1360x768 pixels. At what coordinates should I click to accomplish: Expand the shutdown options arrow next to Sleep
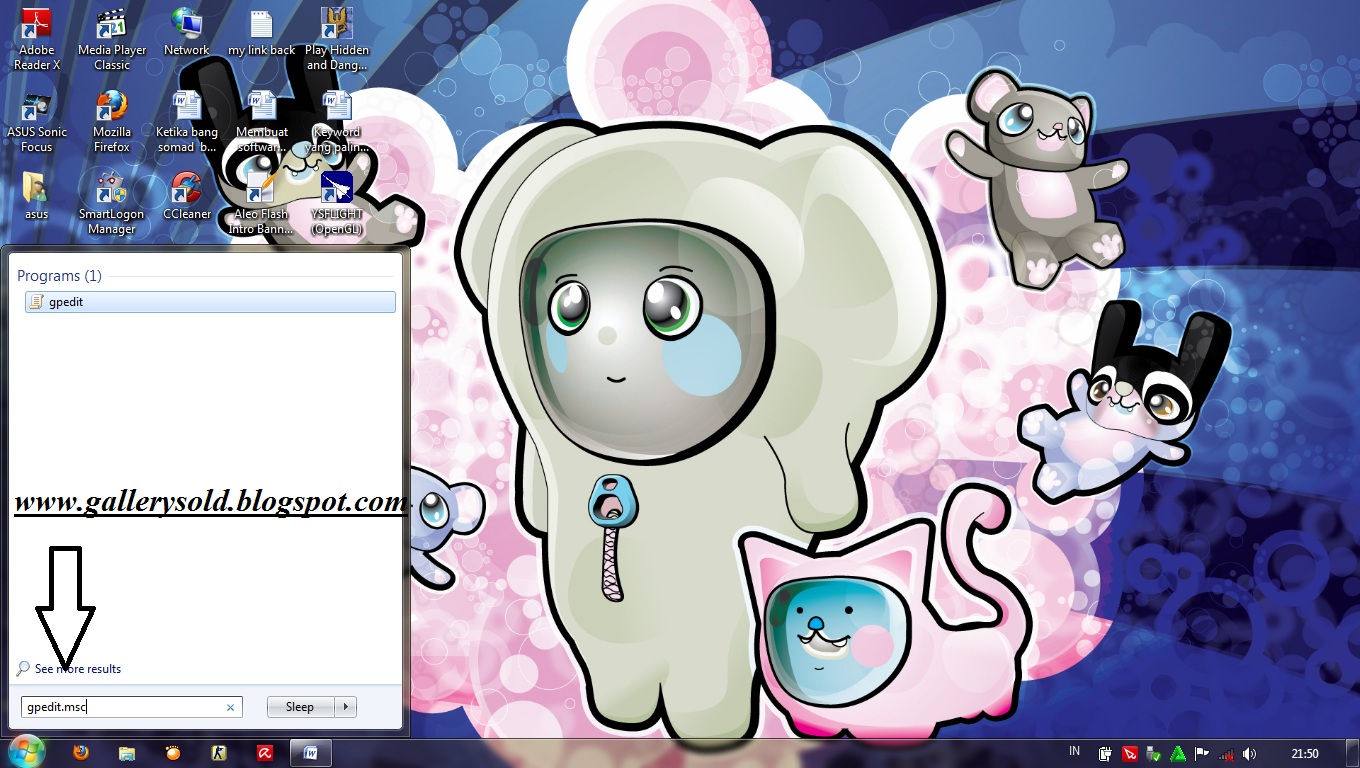coord(345,707)
